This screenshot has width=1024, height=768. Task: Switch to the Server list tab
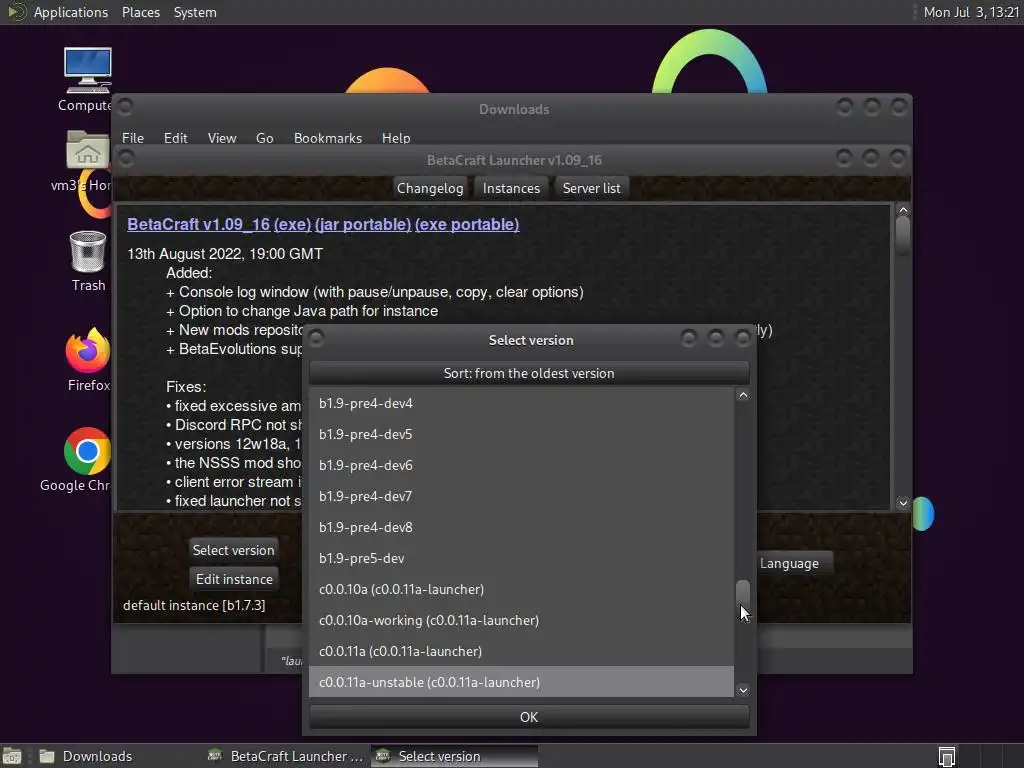pos(592,188)
